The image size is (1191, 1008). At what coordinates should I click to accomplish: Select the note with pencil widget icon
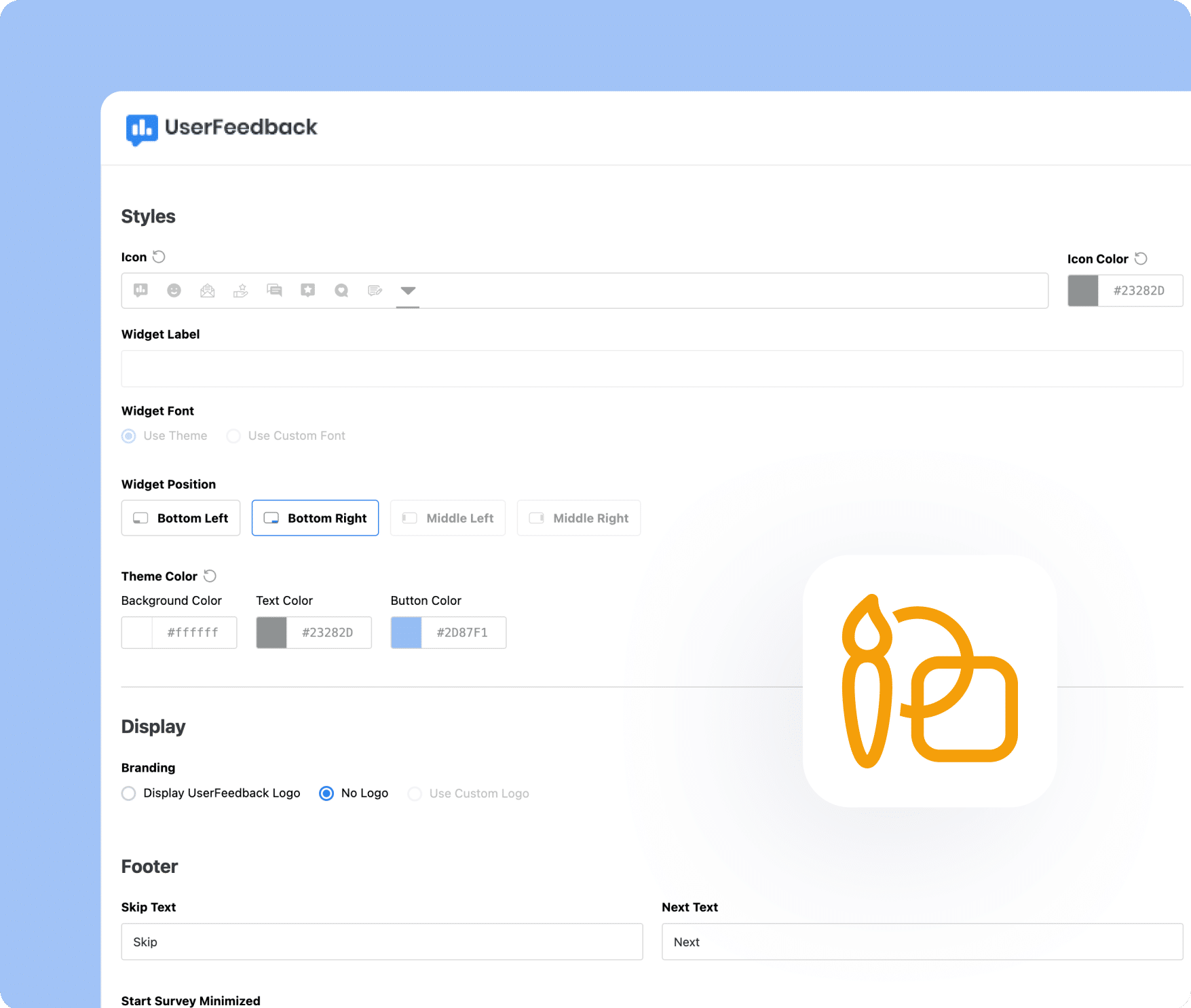click(x=375, y=291)
